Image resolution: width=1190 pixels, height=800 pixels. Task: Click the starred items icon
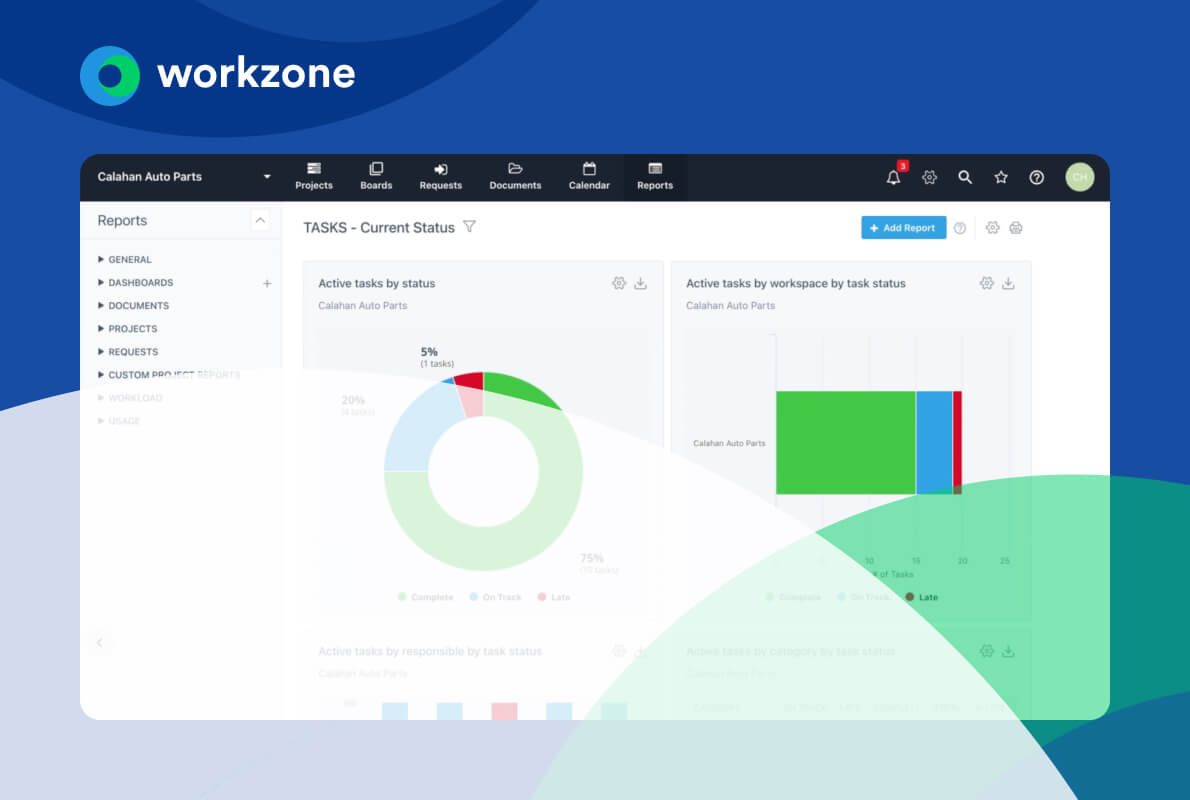click(x=1001, y=176)
